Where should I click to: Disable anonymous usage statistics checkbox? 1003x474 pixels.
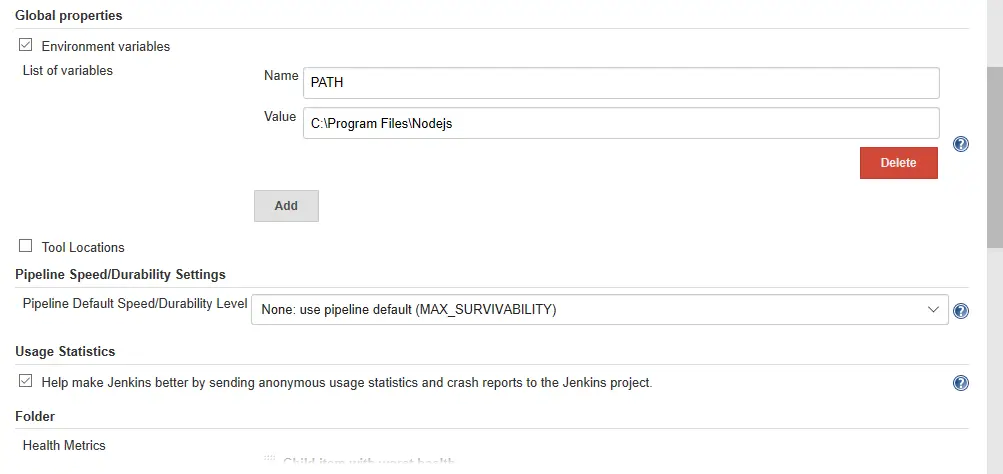point(26,381)
